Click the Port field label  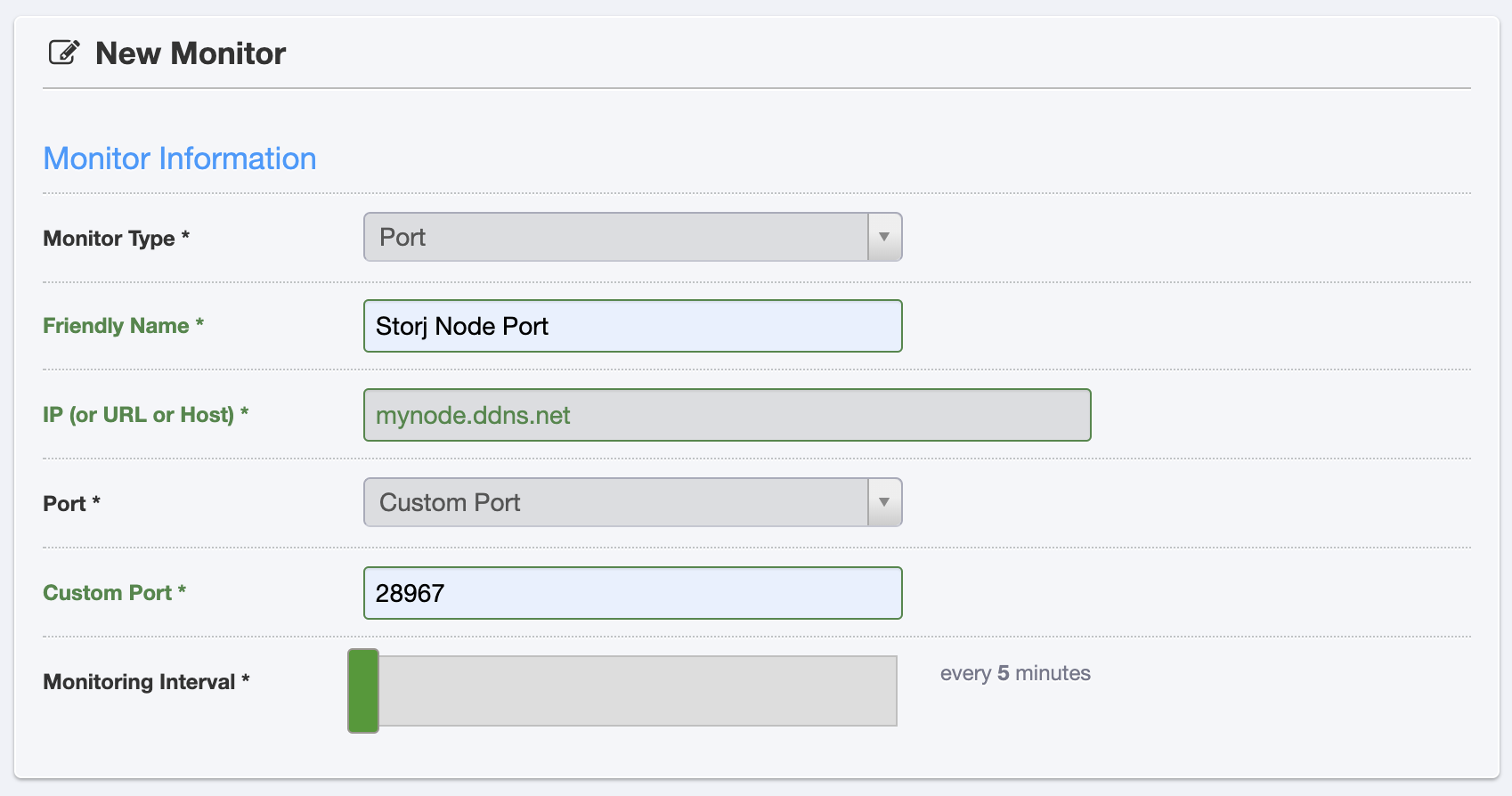[x=72, y=504]
